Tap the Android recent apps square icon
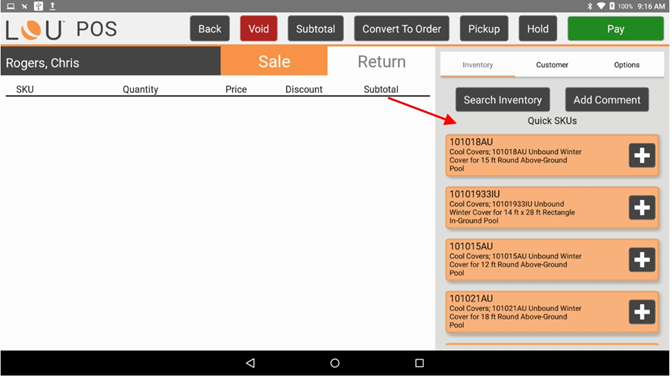Screen dimensions: 672x377 point(420,363)
